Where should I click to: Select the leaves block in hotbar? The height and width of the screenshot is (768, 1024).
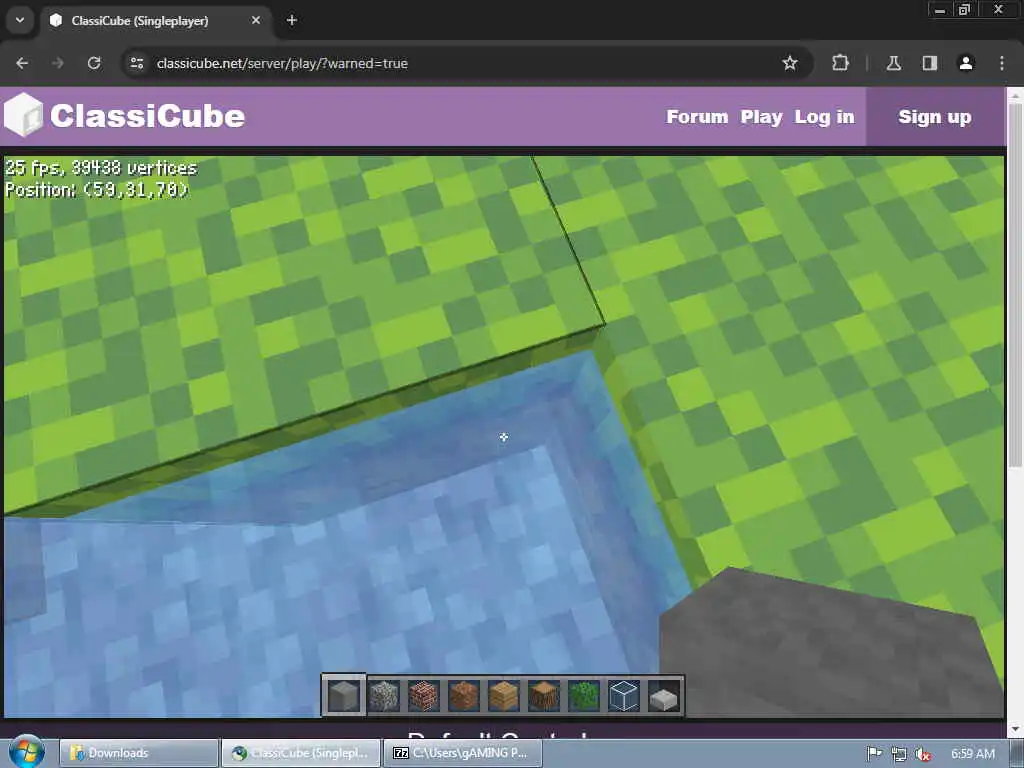point(583,696)
